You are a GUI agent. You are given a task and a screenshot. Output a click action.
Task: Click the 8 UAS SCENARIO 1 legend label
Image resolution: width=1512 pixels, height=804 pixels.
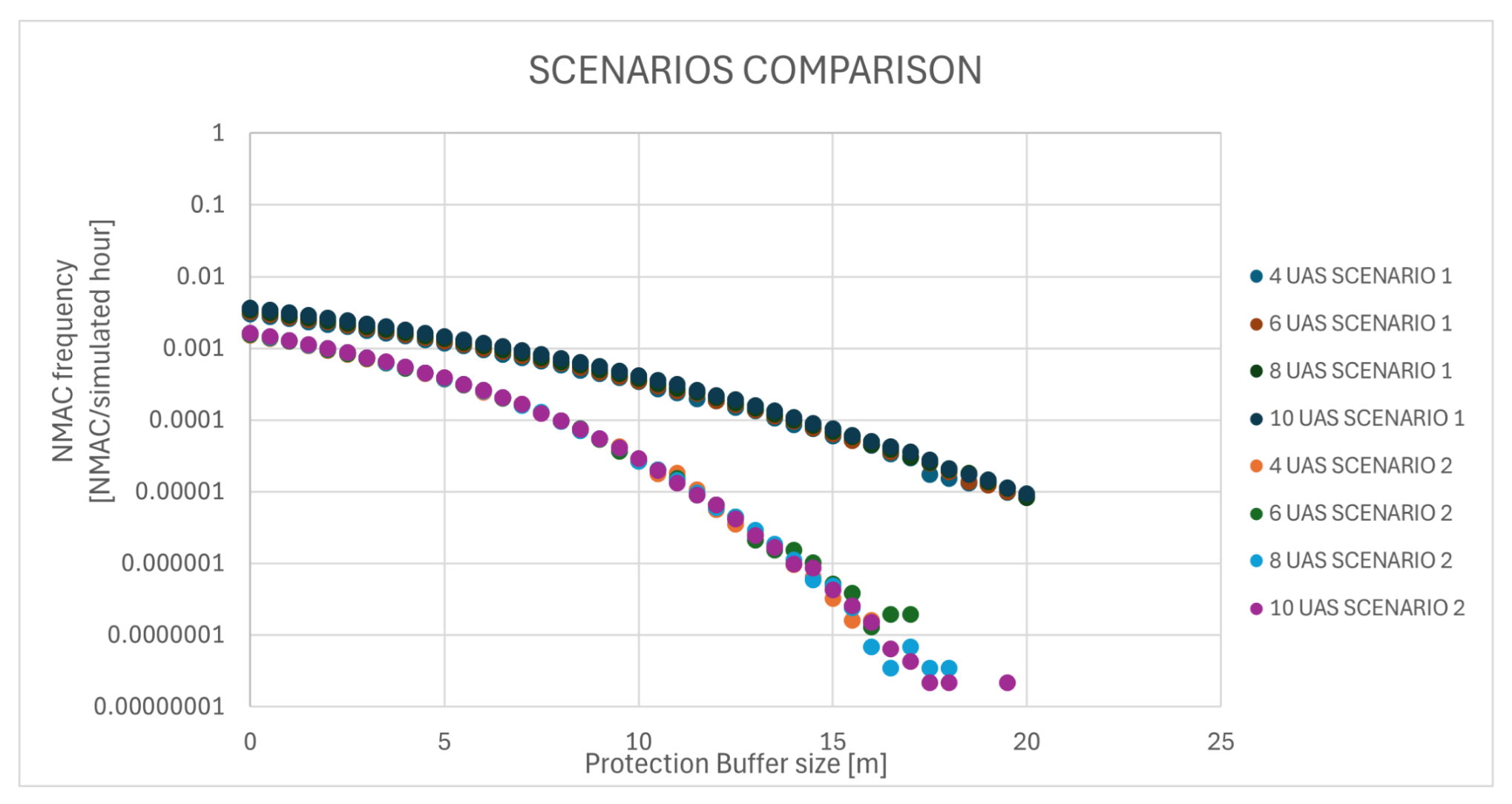[x=1361, y=371]
